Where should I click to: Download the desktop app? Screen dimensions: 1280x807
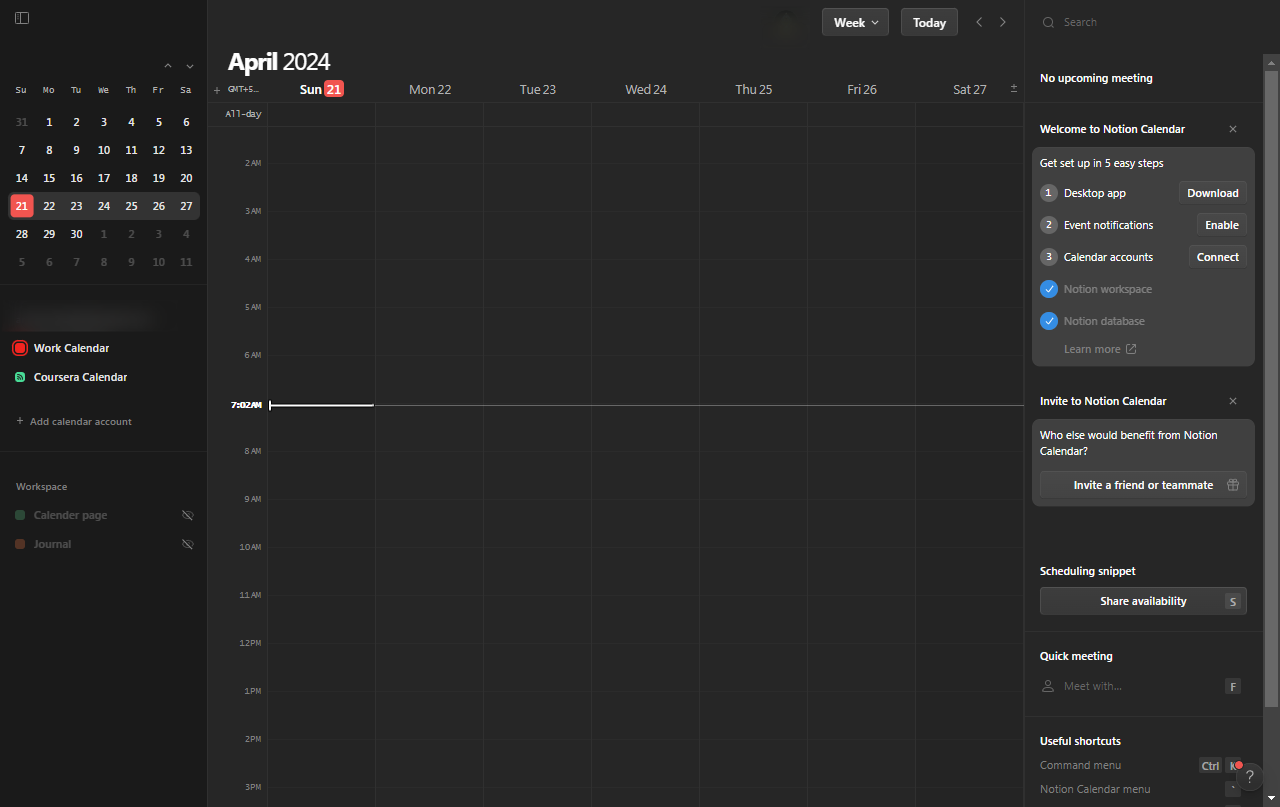point(1212,193)
